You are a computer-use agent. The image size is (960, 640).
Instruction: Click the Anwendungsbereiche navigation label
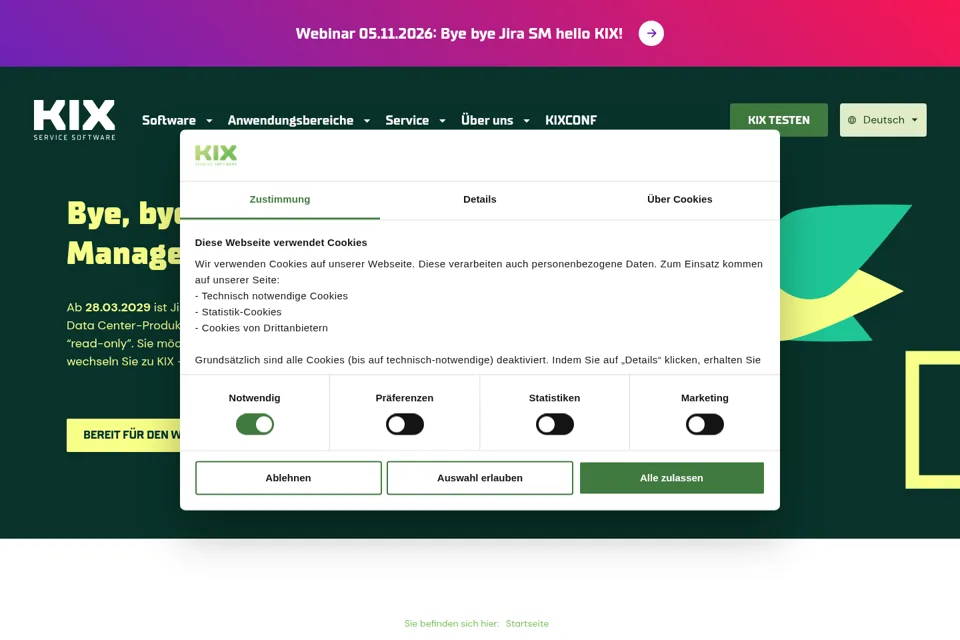[290, 120]
